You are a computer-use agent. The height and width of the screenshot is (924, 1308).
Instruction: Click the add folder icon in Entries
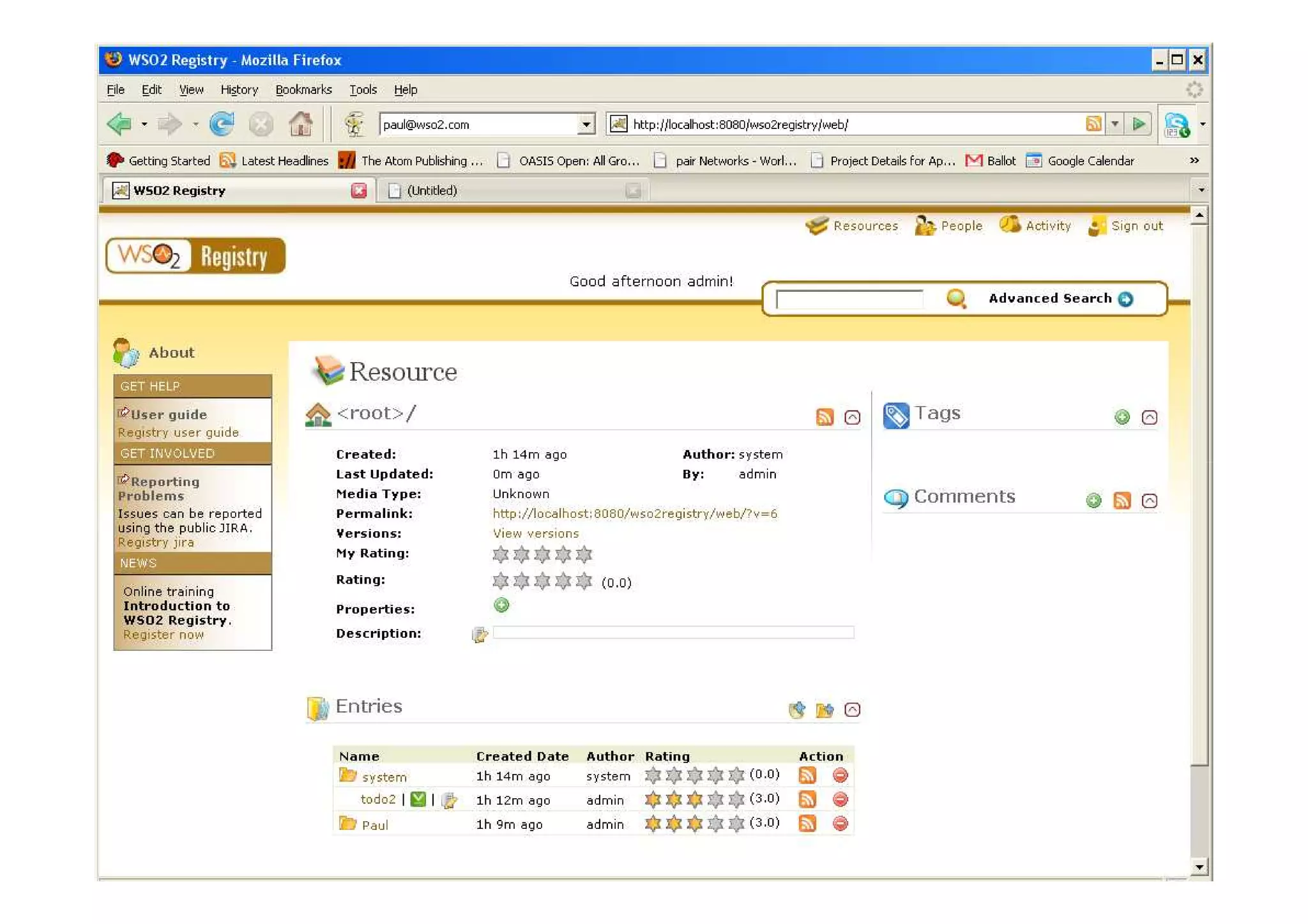click(x=825, y=709)
